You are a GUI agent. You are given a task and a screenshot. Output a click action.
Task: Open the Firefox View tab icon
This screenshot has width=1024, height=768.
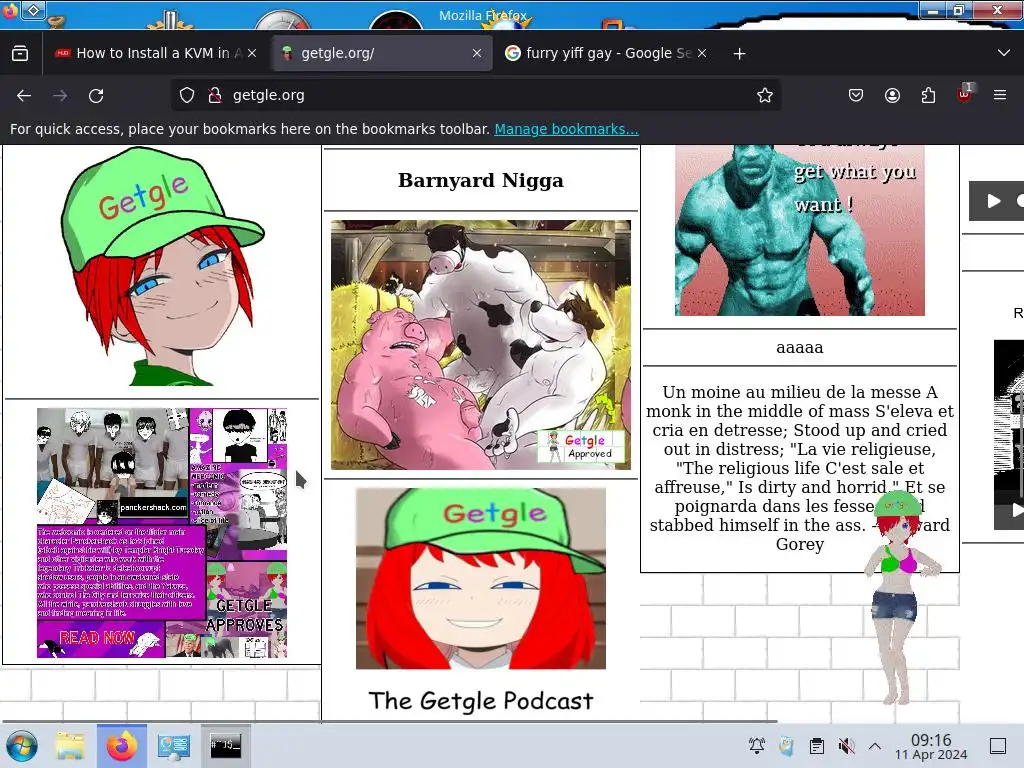[x=20, y=53]
